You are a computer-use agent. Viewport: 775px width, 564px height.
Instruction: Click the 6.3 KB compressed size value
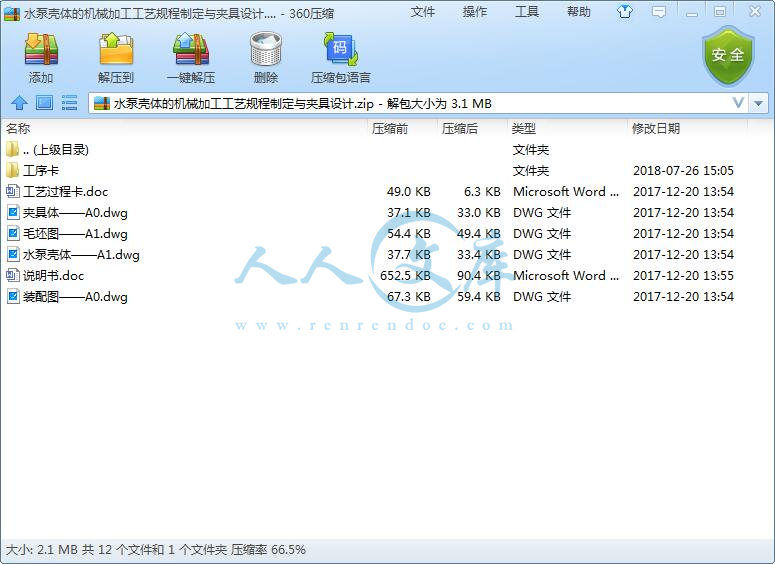click(482, 192)
